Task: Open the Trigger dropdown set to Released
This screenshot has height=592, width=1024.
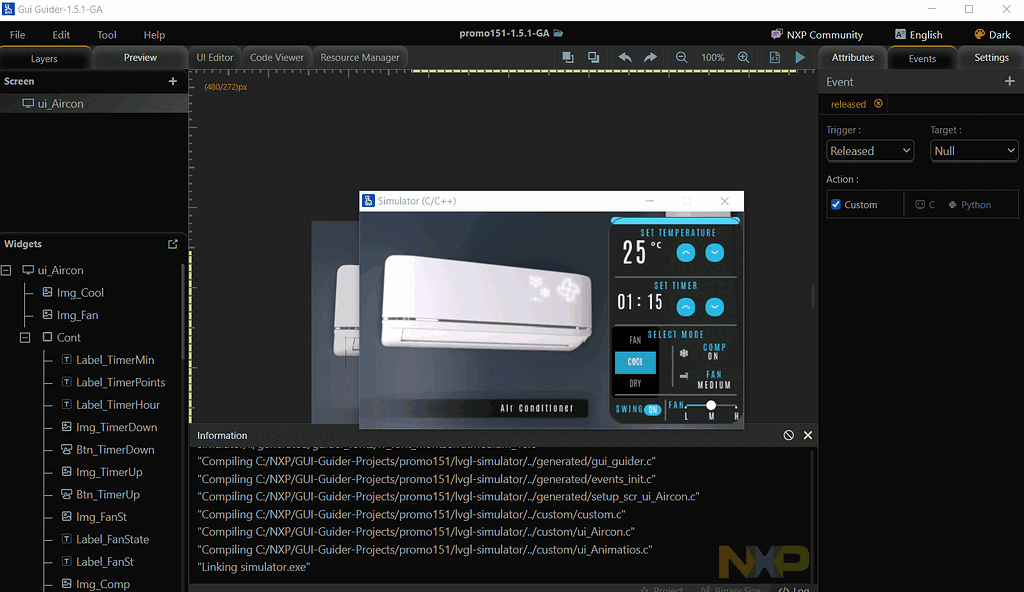Action: tap(869, 150)
